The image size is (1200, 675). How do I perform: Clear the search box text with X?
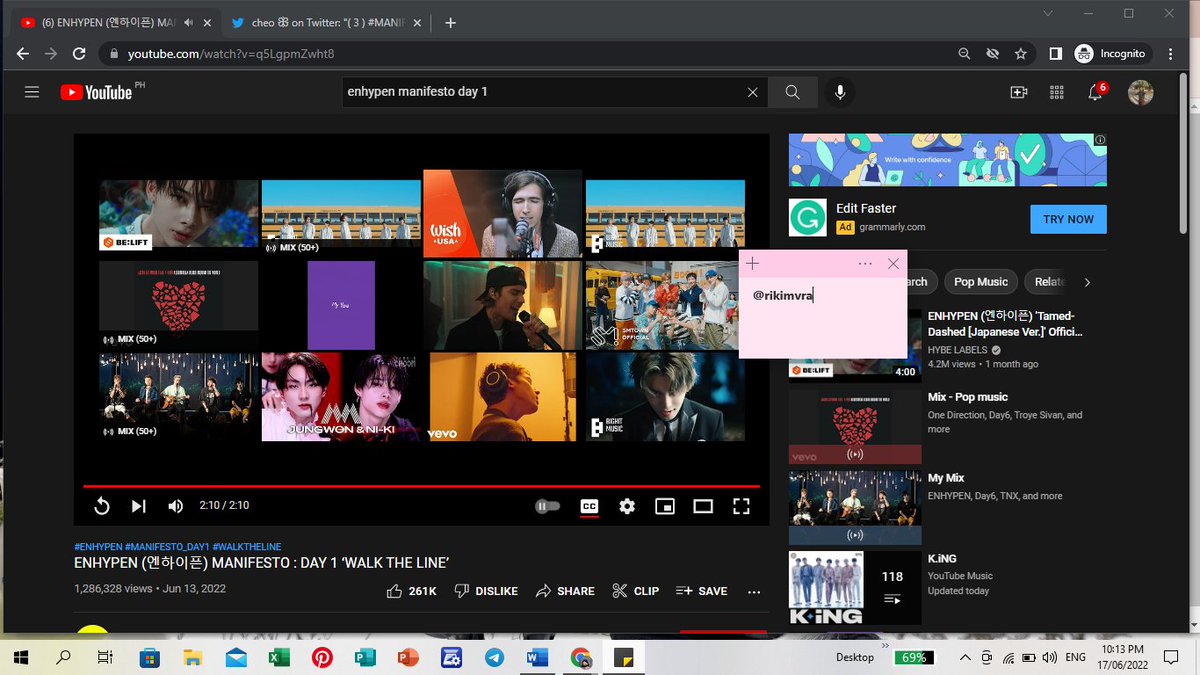tap(753, 92)
